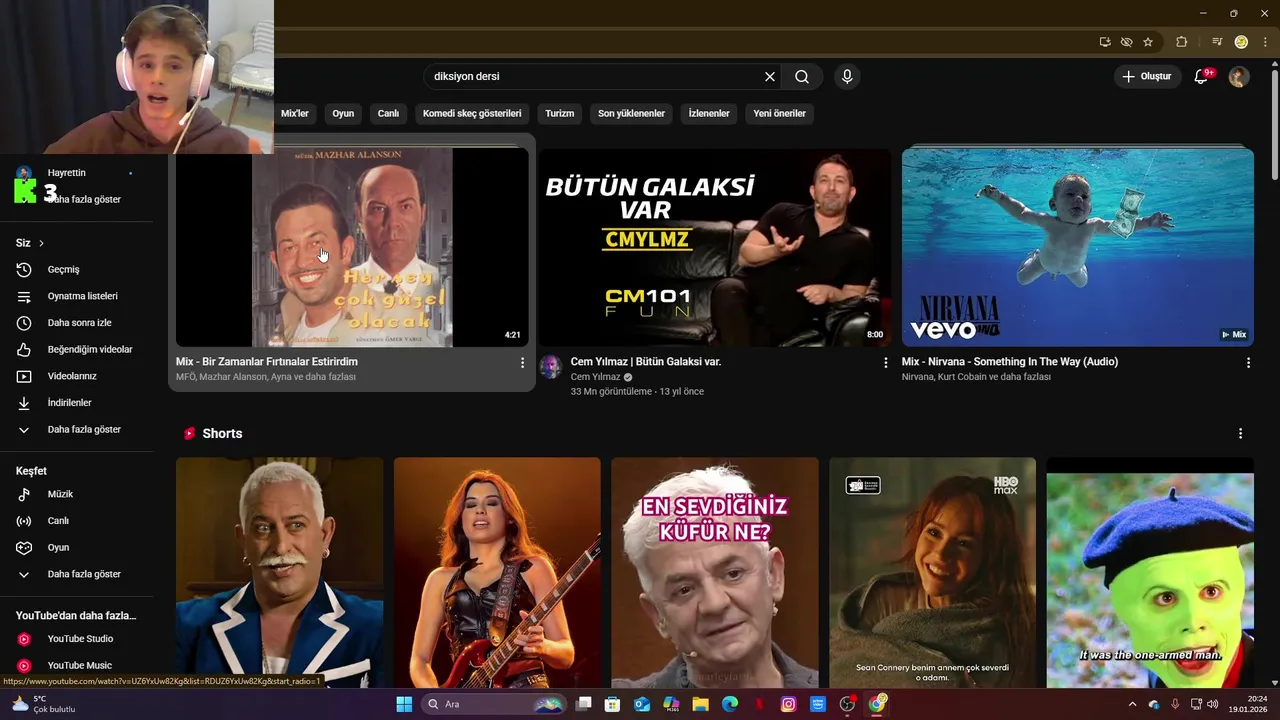This screenshot has width=1280, height=720.
Task: Clear the YouTube search query with X
Action: click(x=770, y=77)
